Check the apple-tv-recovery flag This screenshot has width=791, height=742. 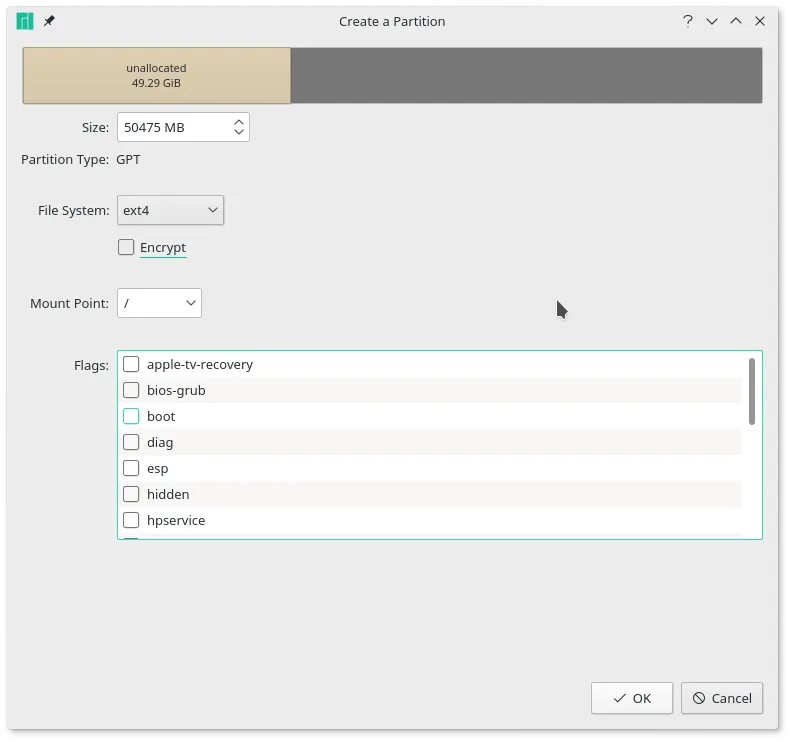[x=131, y=364]
